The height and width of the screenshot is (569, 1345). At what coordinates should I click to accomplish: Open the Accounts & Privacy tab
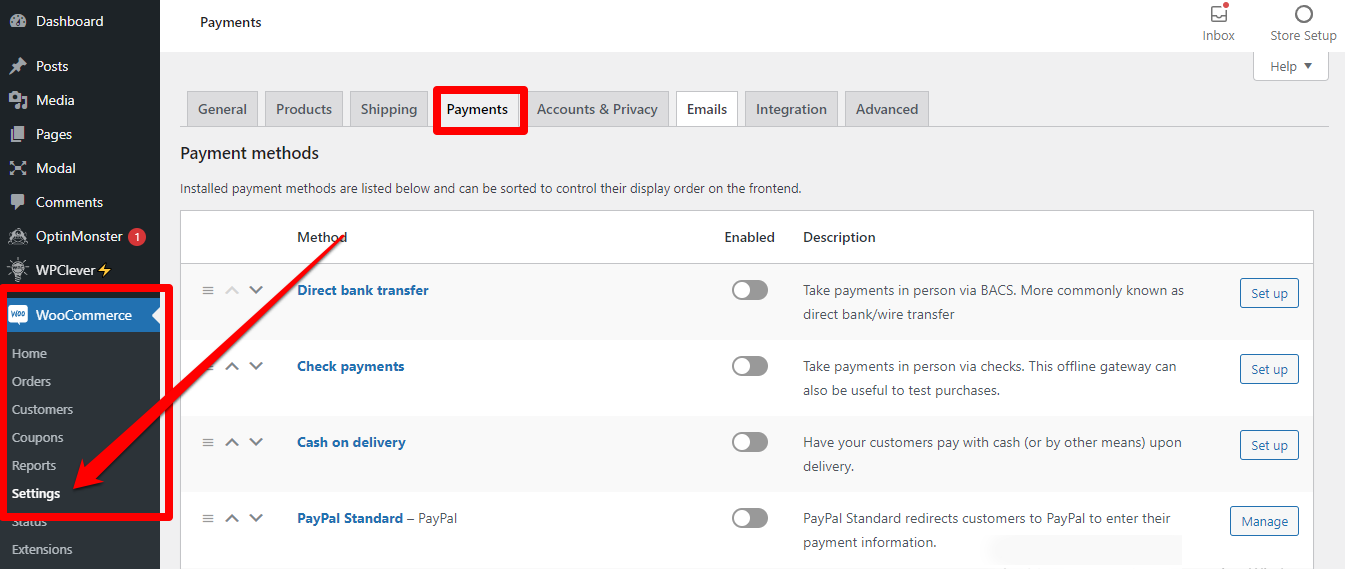[597, 109]
